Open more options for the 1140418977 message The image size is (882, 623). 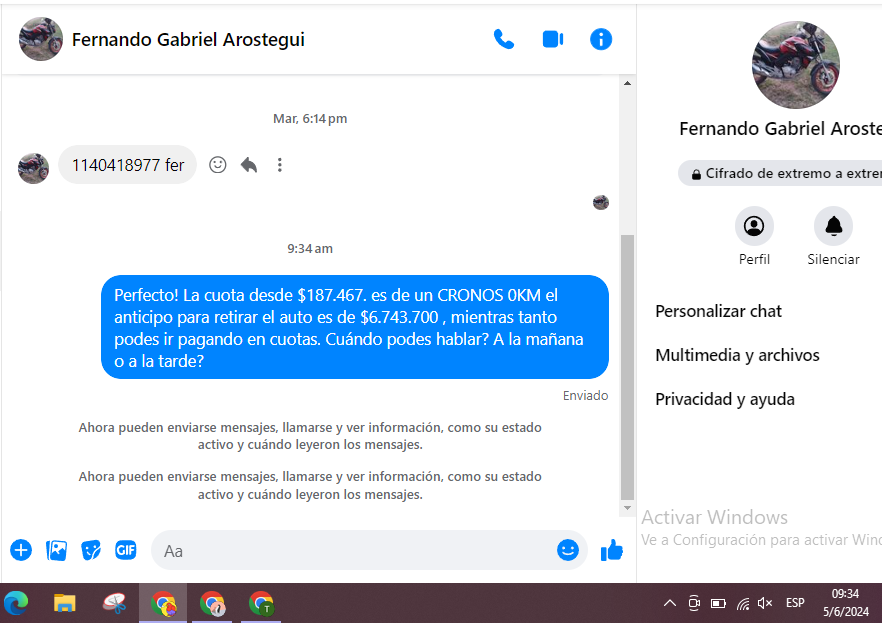(x=280, y=165)
